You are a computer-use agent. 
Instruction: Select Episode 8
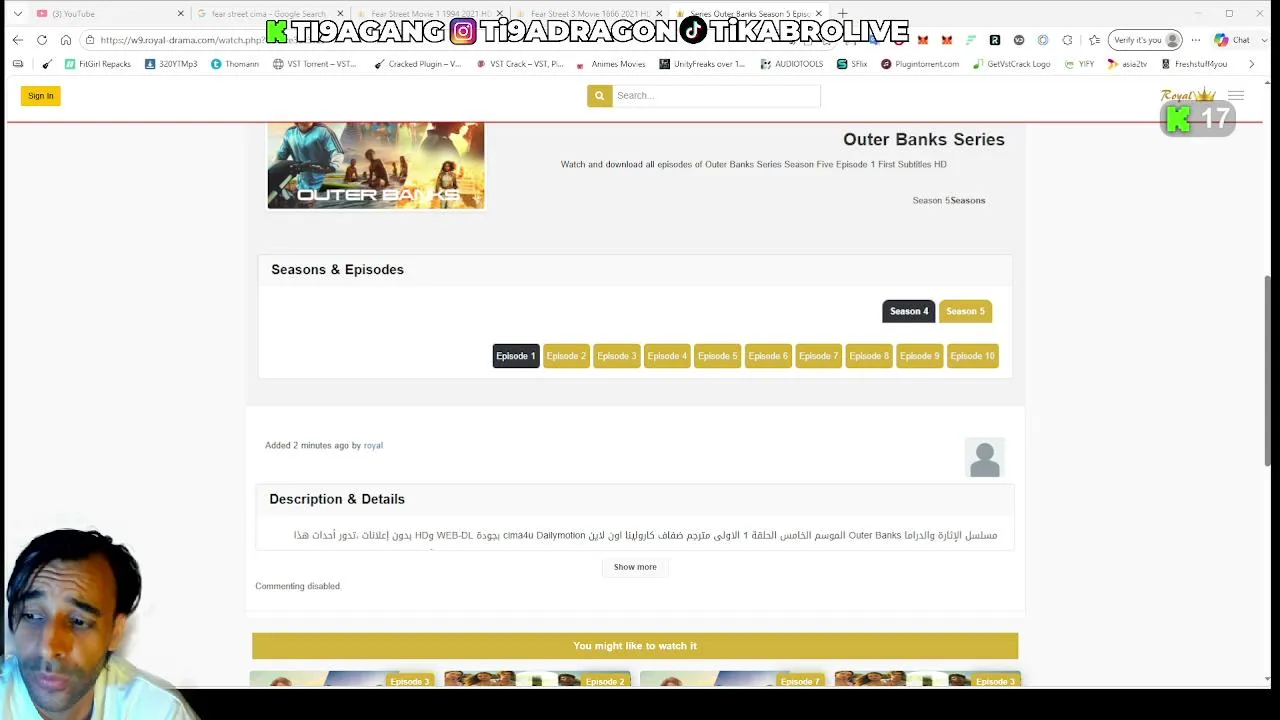[869, 356]
